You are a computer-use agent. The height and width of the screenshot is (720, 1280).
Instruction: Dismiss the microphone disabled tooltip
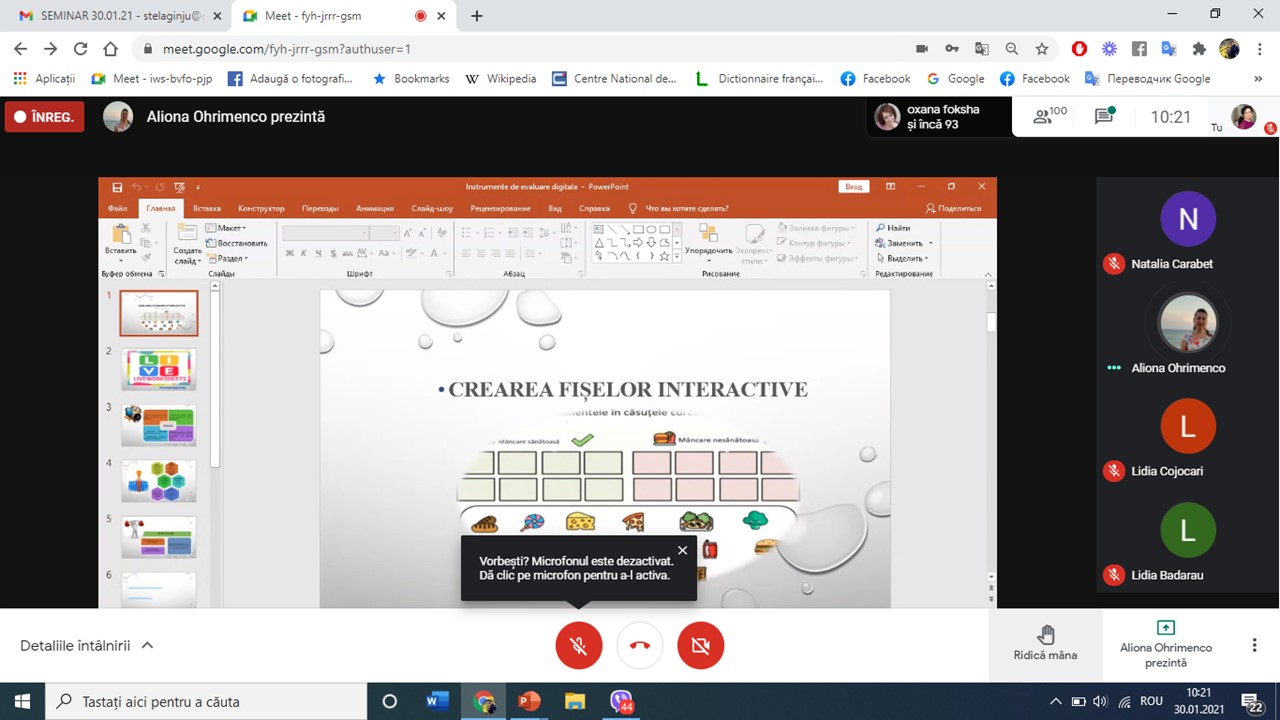682,550
